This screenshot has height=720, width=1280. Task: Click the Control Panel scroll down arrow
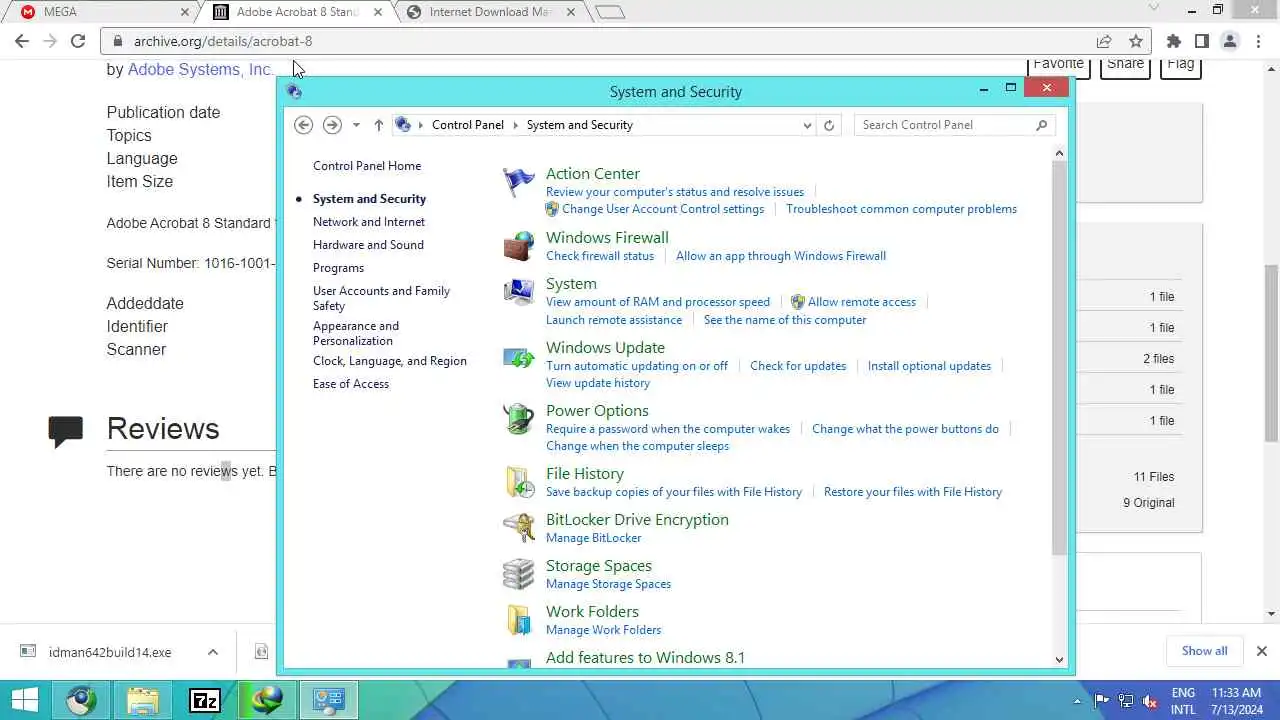point(1060,659)
